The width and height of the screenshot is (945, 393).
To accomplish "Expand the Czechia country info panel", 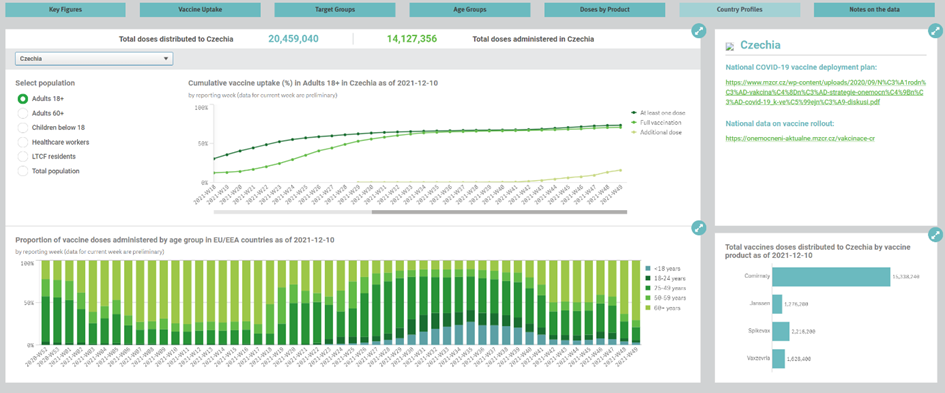I will pyautogui.click(x=935, y=31).
